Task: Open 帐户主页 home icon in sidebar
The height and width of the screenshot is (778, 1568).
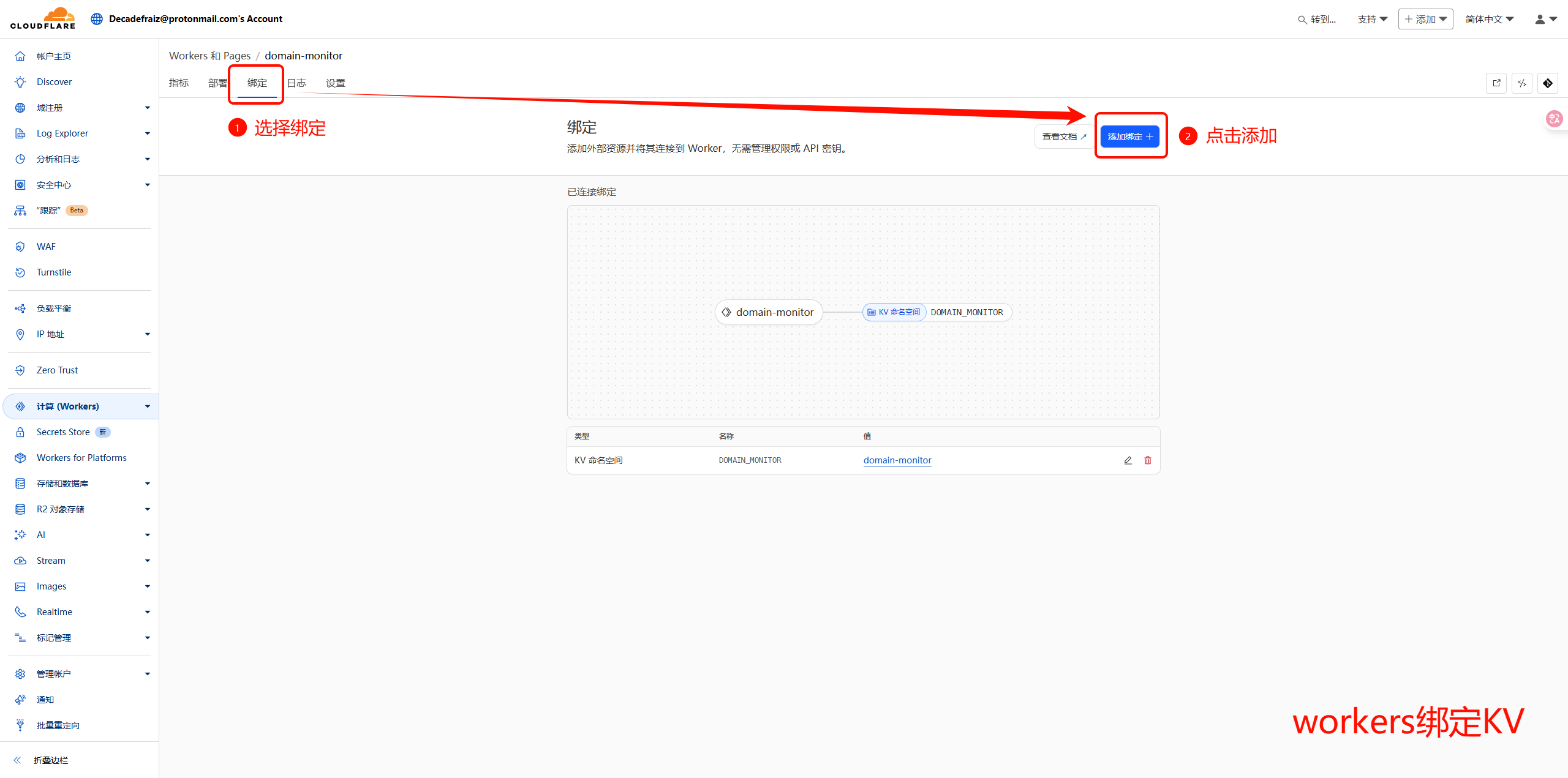Action: tap(20, 56)
